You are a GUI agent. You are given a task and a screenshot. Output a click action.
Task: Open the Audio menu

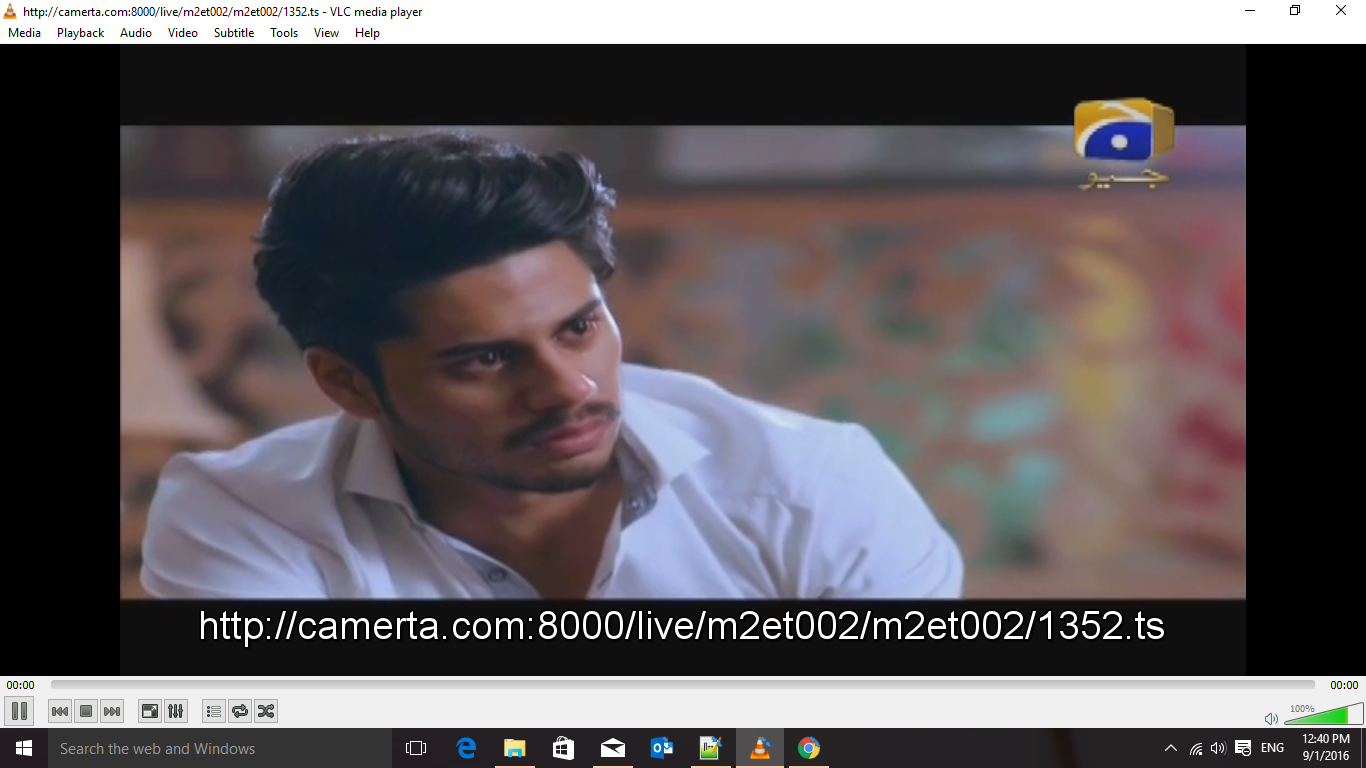(136, 33)
